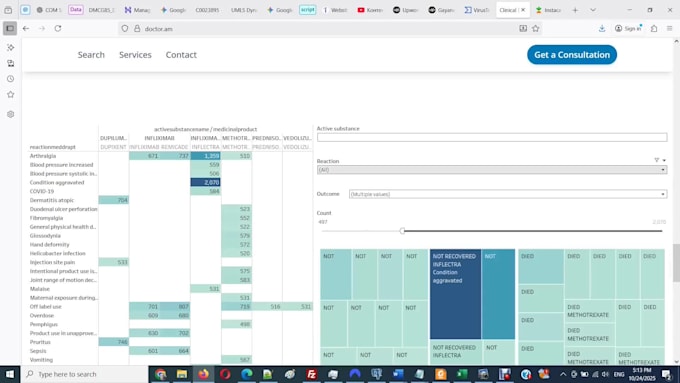Reload the doctor.am page
This screenshot has width=680, height=383.
58,29
